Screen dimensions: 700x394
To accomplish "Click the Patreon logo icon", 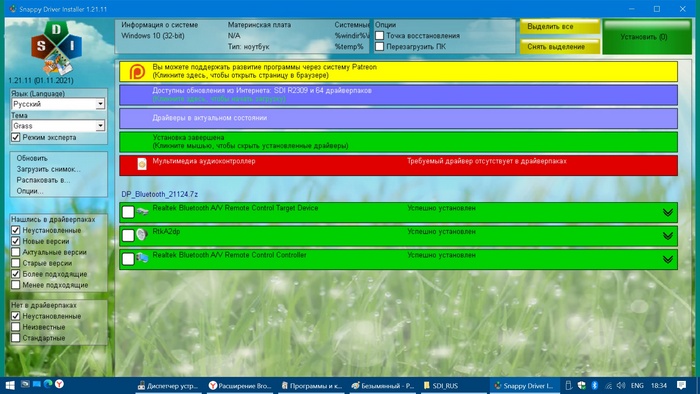I will [137, 71].
